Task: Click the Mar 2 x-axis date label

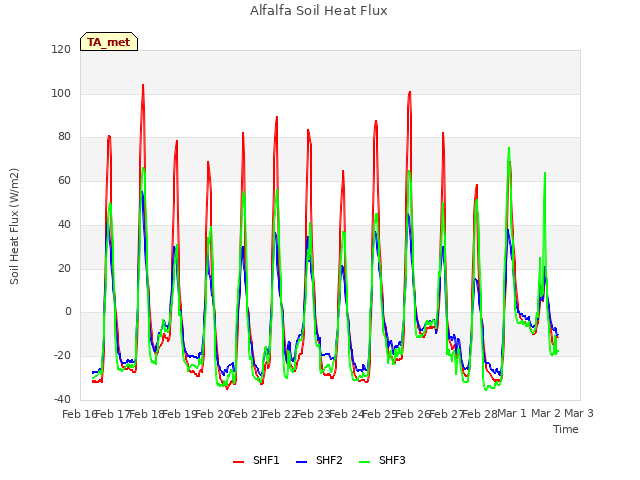Action: coord(546,413)
